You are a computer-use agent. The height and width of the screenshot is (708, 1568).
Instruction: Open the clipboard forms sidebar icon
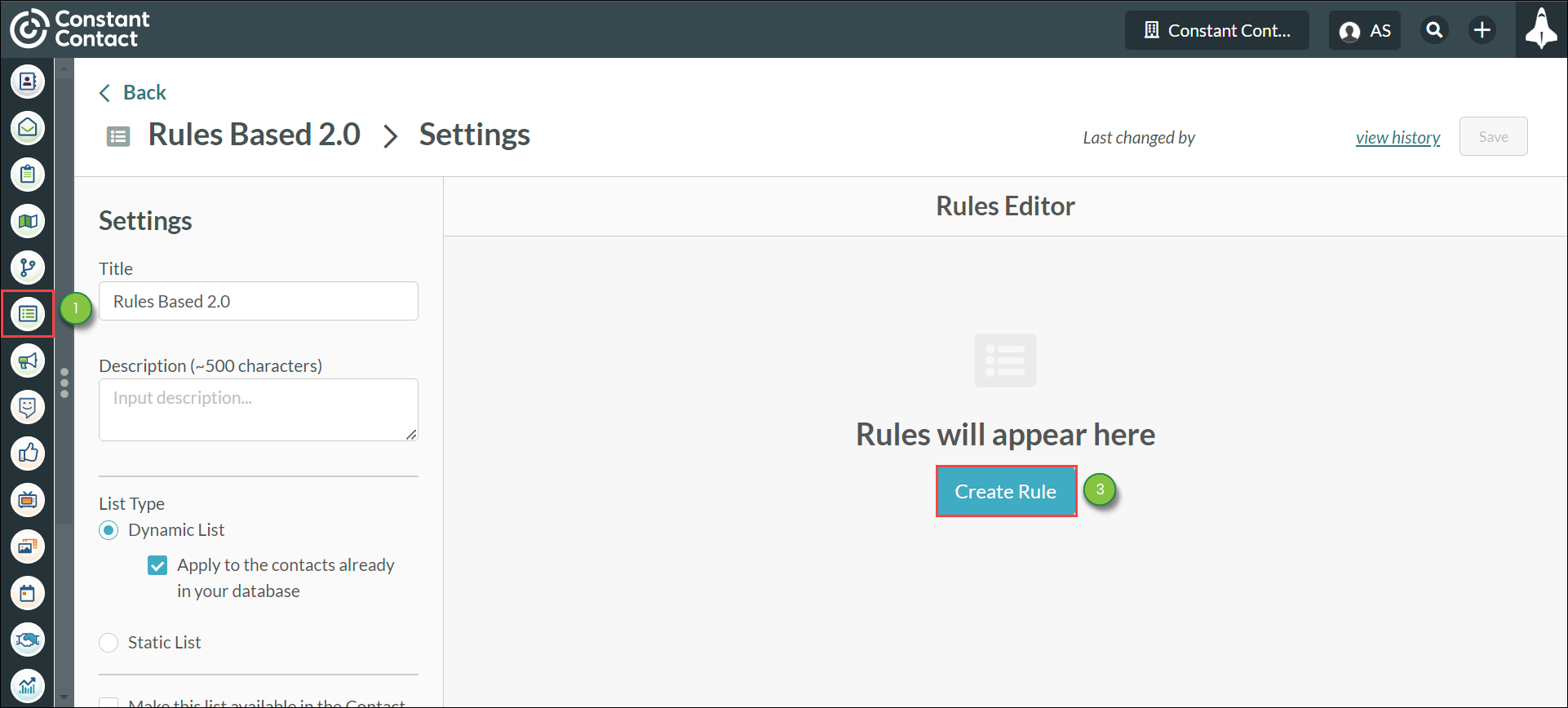point(28,175)
